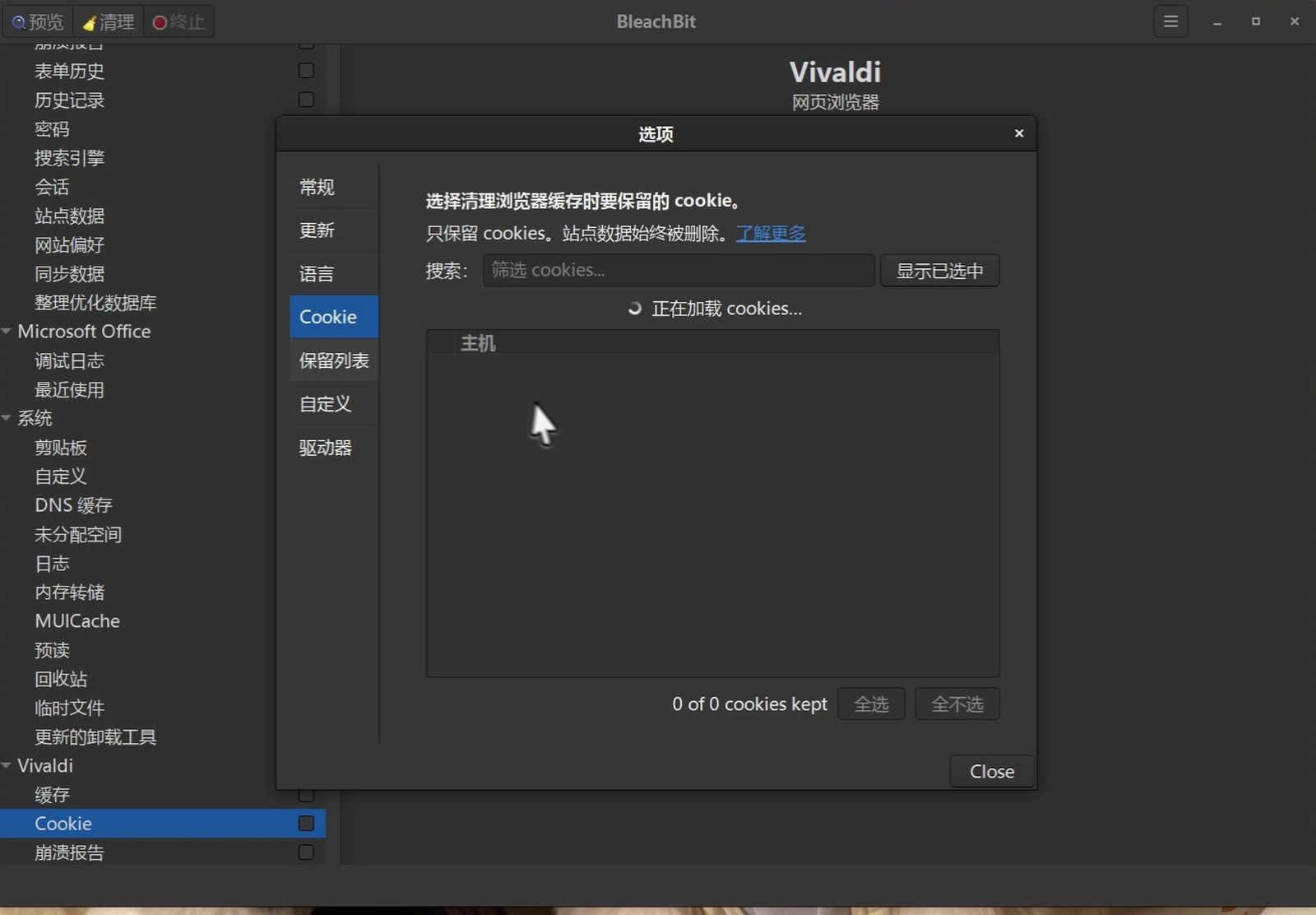Select 回收站 tree item
The width and height of the screenshot is (1316, 915).
[x=61, y=679]
